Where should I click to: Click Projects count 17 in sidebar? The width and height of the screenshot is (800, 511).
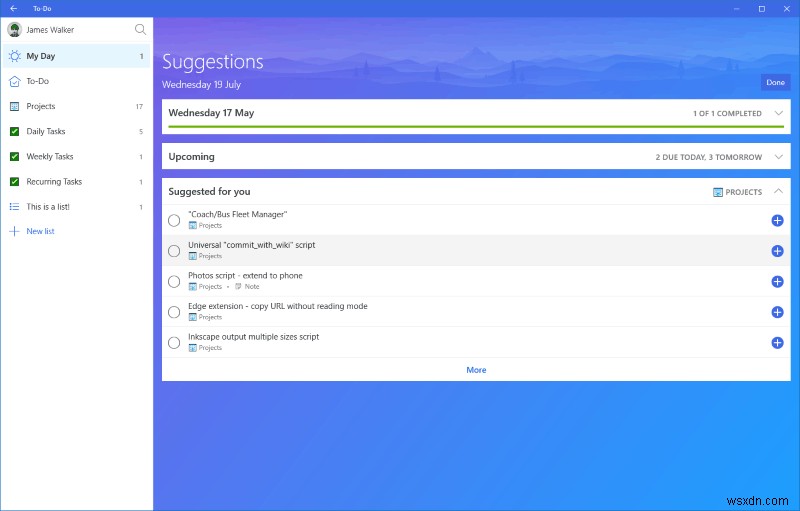point(139,106)
